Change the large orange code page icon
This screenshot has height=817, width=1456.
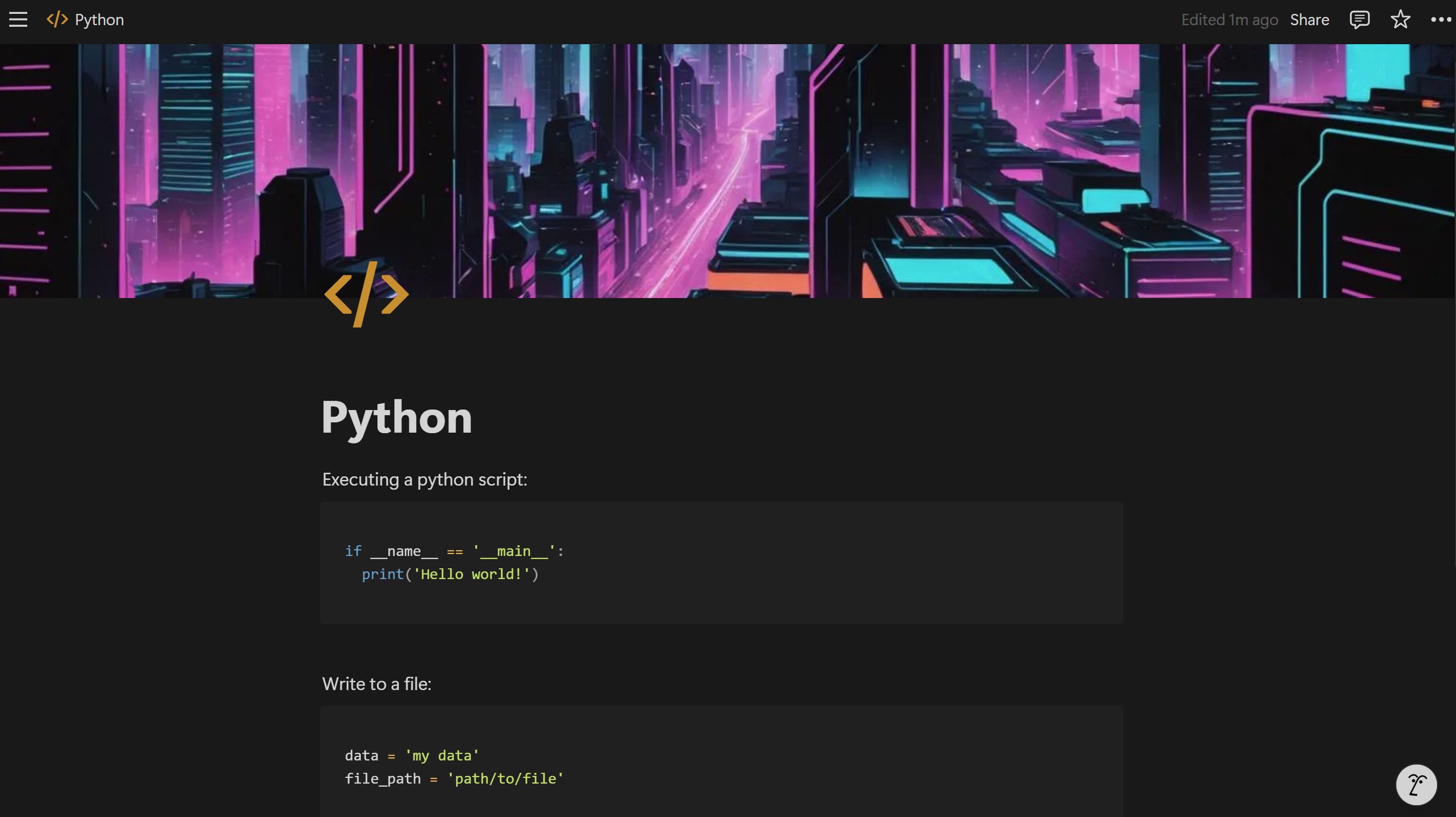[366, 294]
